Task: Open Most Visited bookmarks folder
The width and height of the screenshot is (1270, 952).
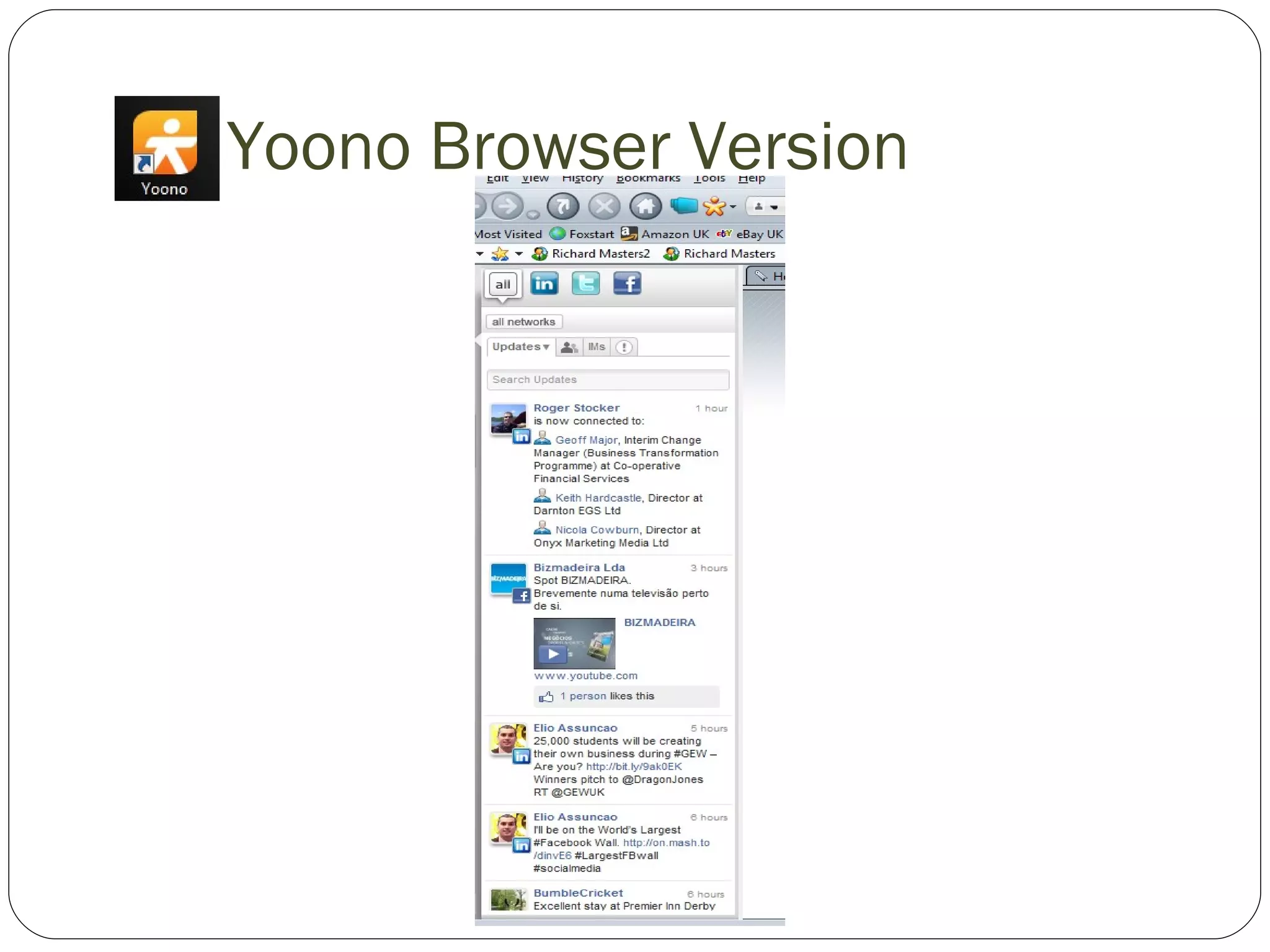Action: tap(508, 234)
